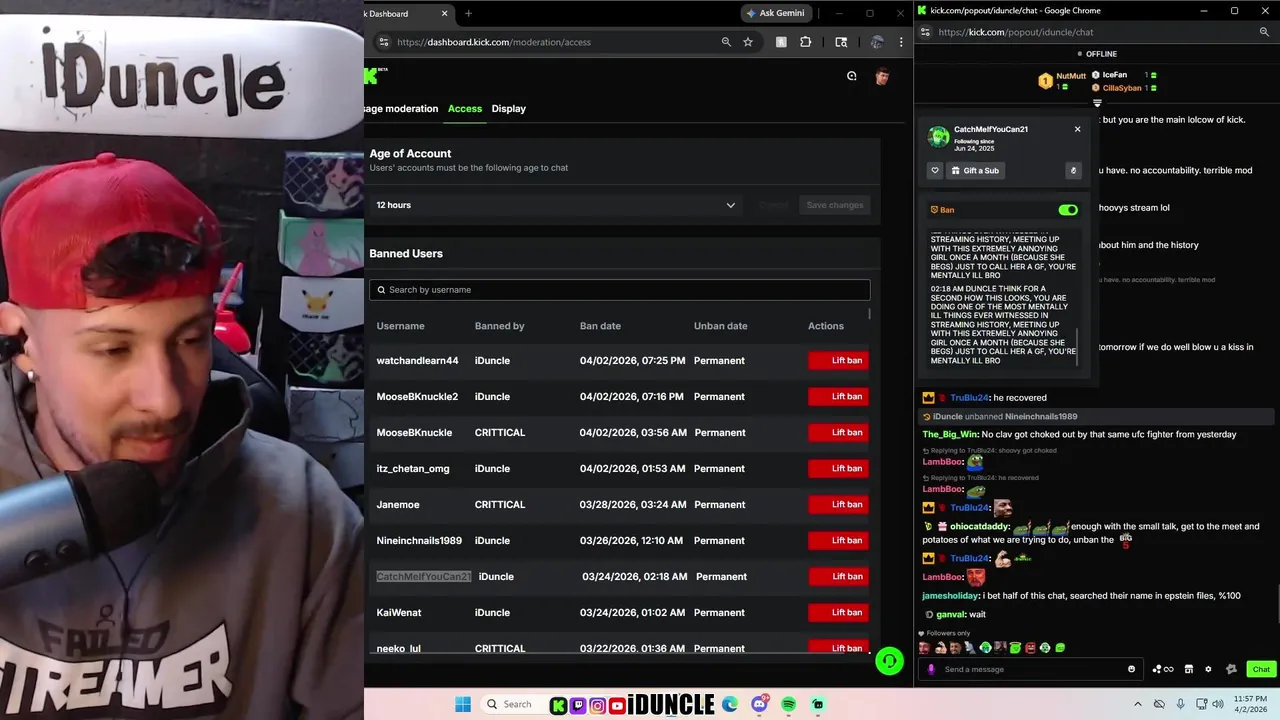Lift ban for watchandlearn44
The height and width of the screenshot is (720, 1280).
[x=838, y=360]
